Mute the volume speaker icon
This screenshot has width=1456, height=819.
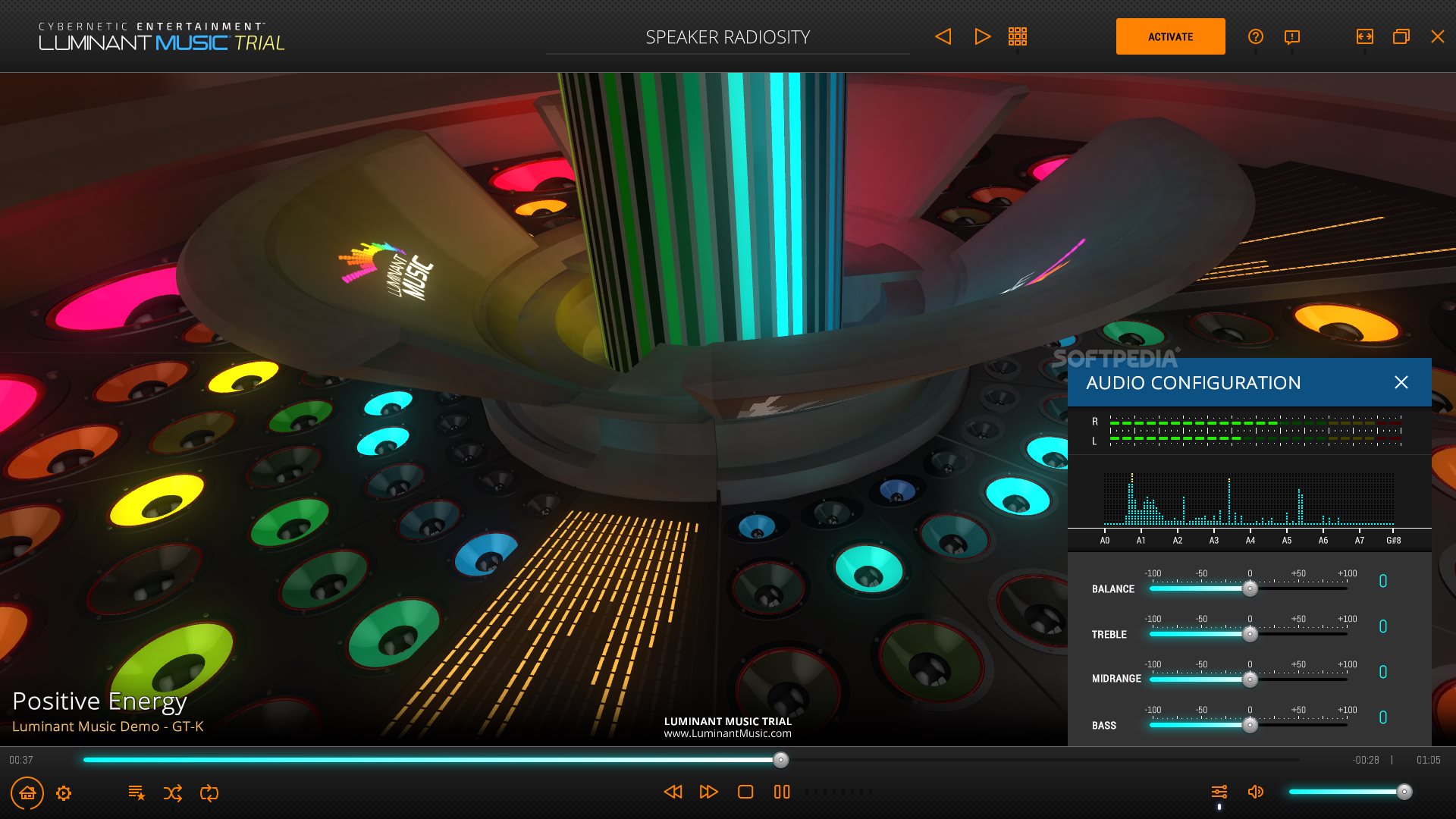coord(1256,792)
